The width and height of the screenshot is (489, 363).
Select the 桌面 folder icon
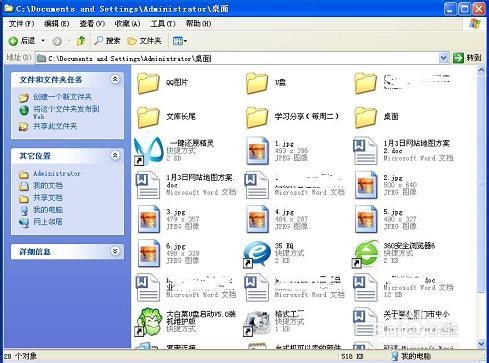[366, 117]
